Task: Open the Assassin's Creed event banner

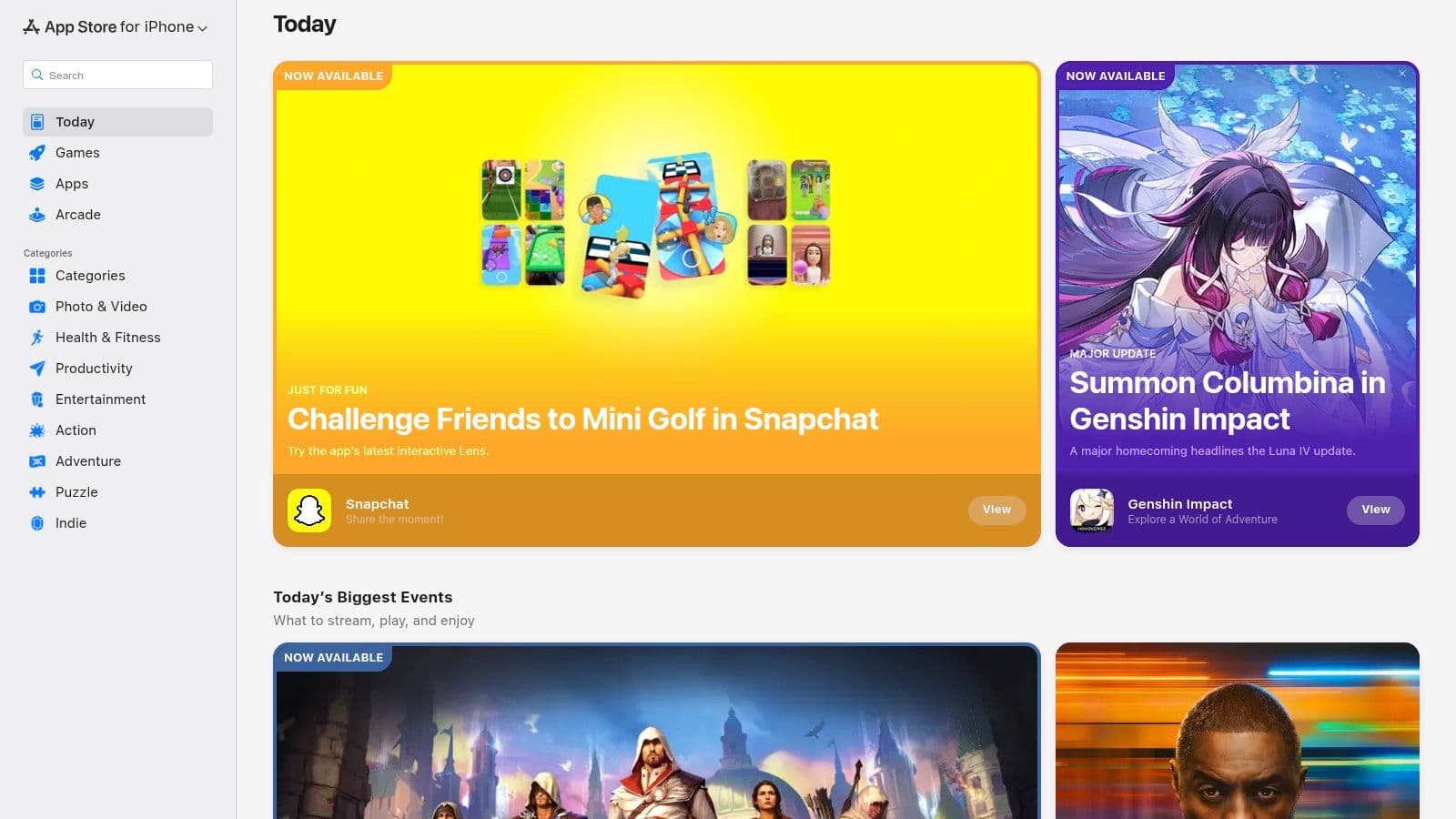Action: pyautogui.click(x=656, y=731)
